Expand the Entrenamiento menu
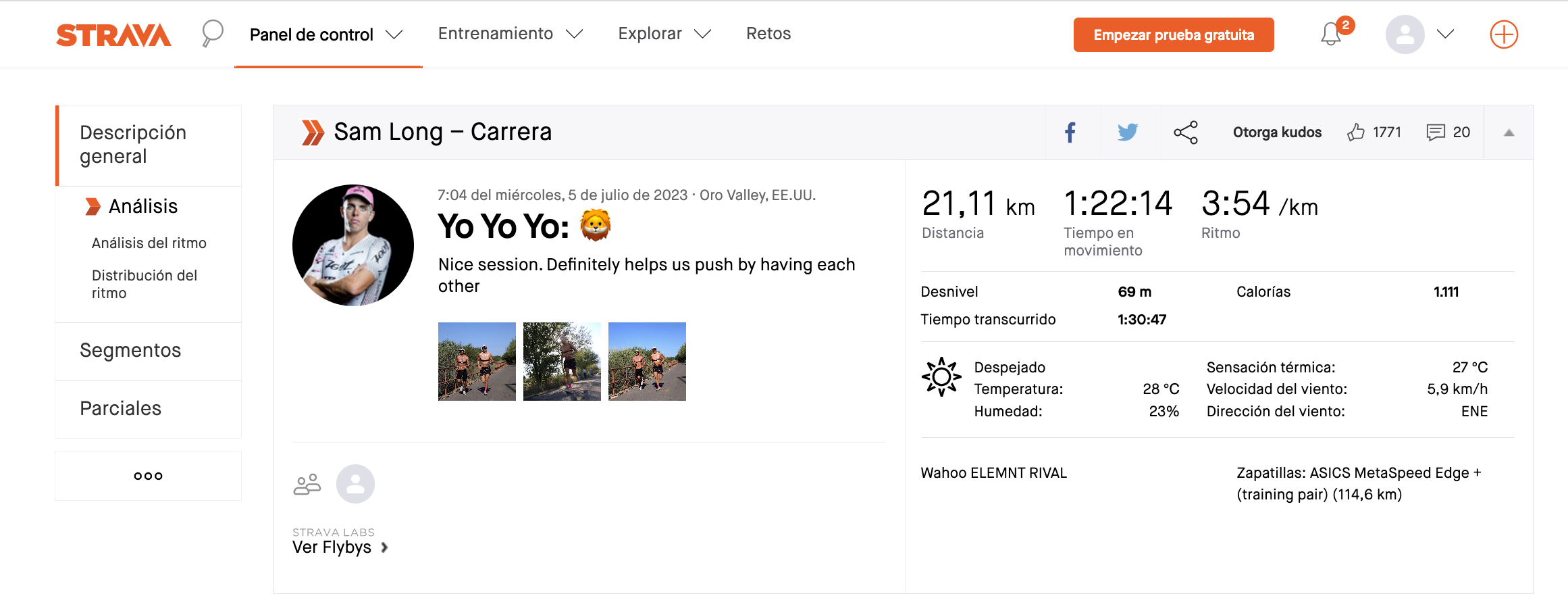 click(x=575, y=34)
